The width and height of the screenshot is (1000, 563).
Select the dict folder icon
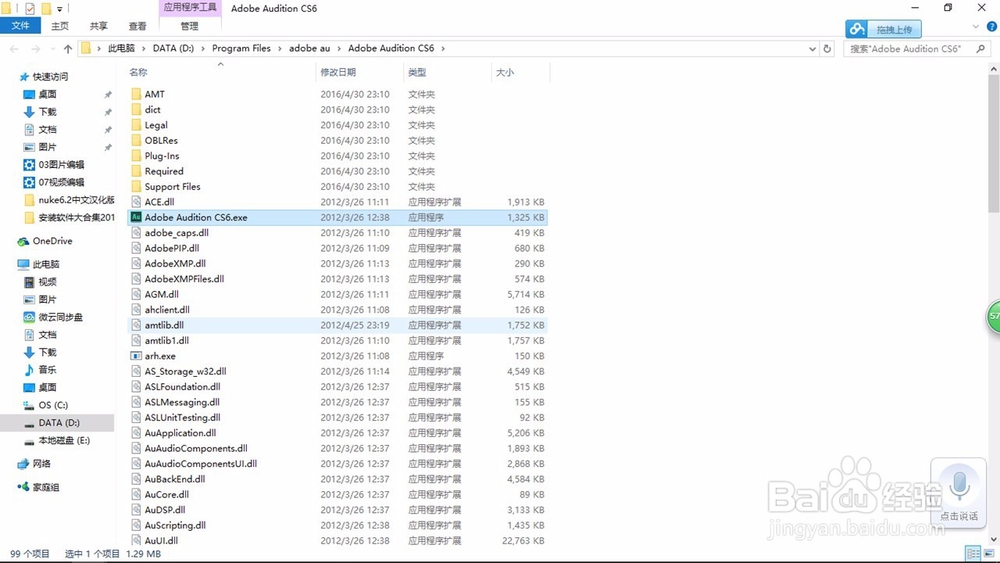[x=136, y=109]
